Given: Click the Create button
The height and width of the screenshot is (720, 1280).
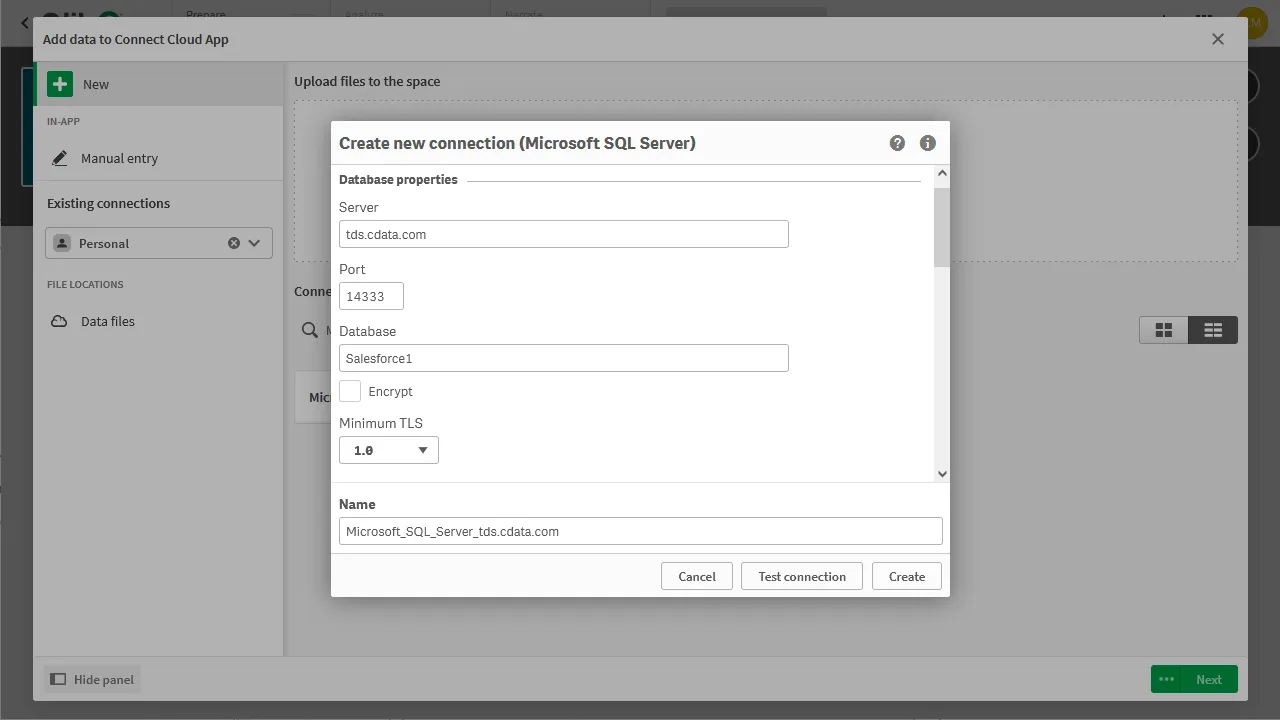Looking at the screenshot, I should 907,576.
